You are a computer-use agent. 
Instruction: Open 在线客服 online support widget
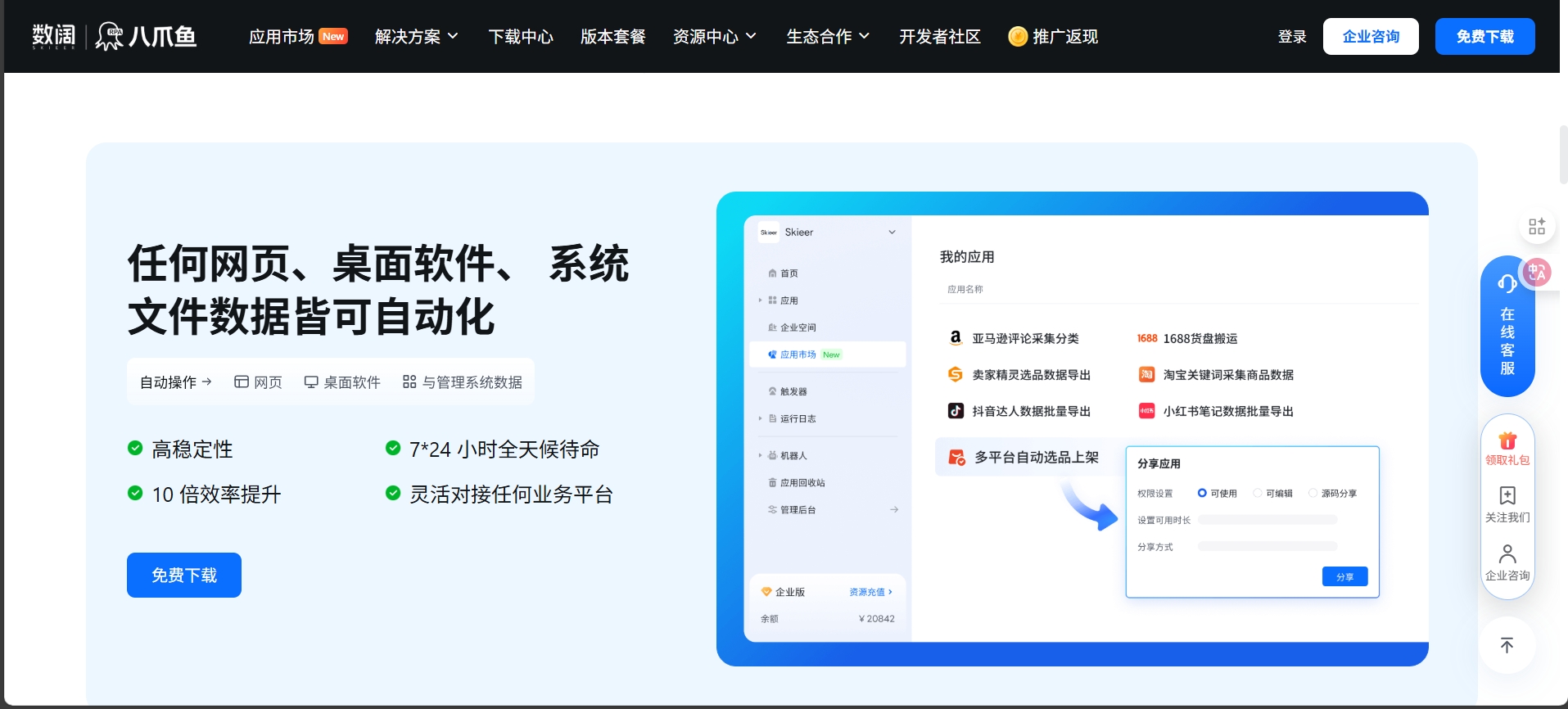click(1507, 327)
